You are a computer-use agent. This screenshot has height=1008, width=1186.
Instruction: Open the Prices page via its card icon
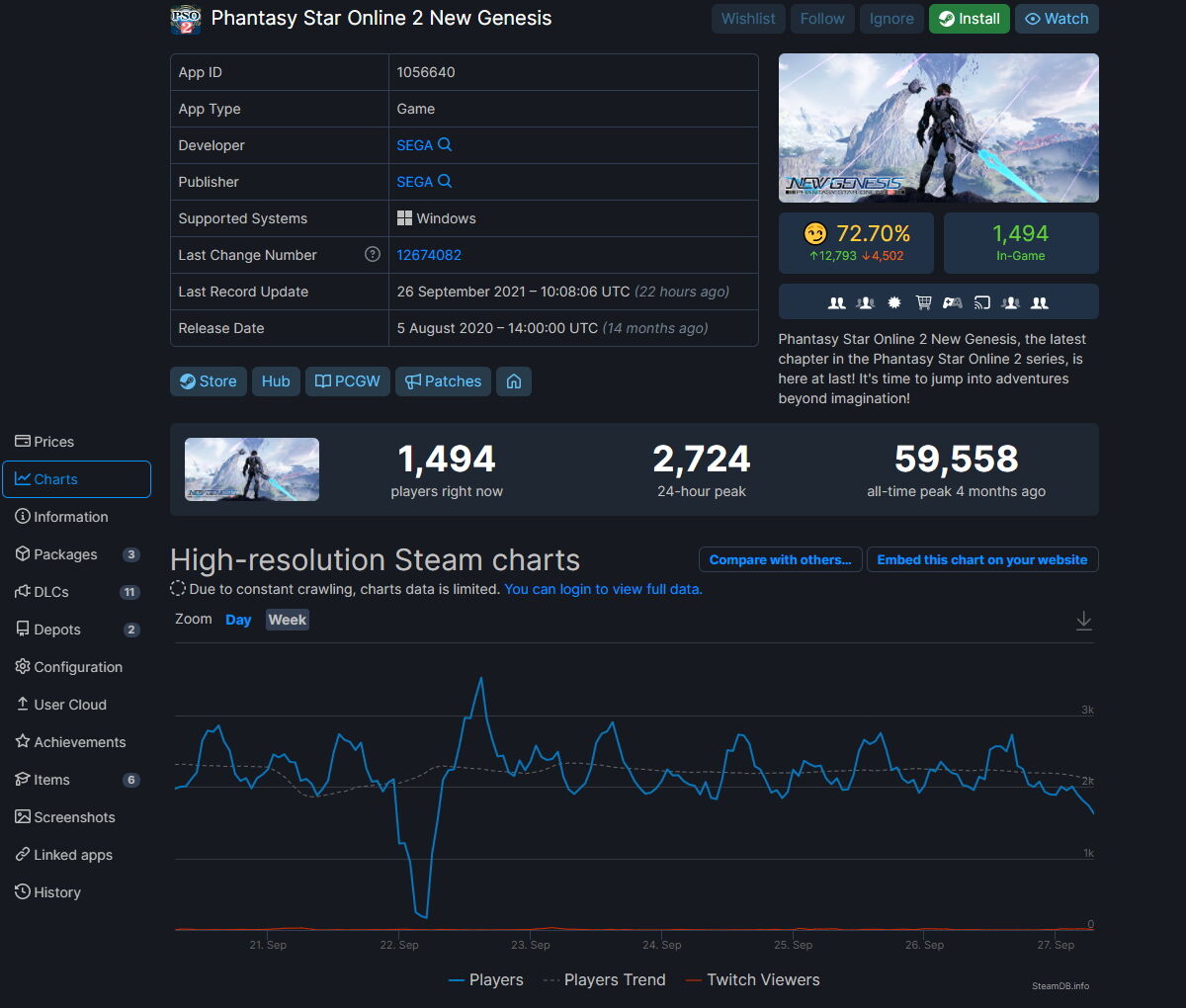[x=23, y=442]
